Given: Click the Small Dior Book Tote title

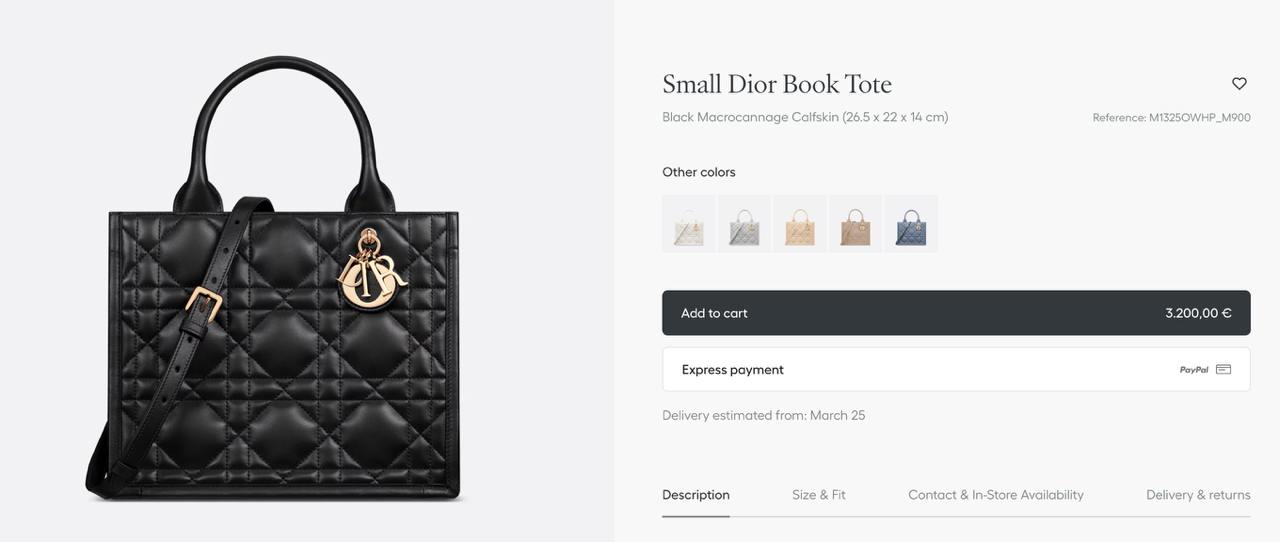Looking at the screenshot, I should point(777,84).
